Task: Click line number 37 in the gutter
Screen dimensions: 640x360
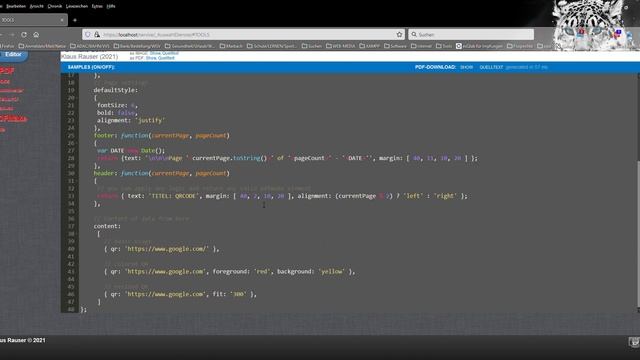Action: [x=71, y=226]
